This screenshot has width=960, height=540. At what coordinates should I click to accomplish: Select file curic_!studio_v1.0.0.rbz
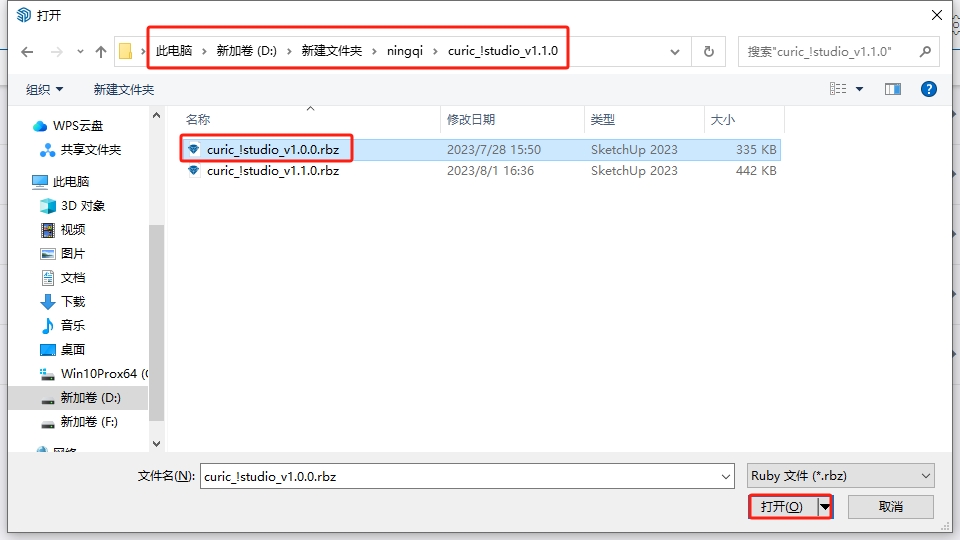[x=273, y=149]
